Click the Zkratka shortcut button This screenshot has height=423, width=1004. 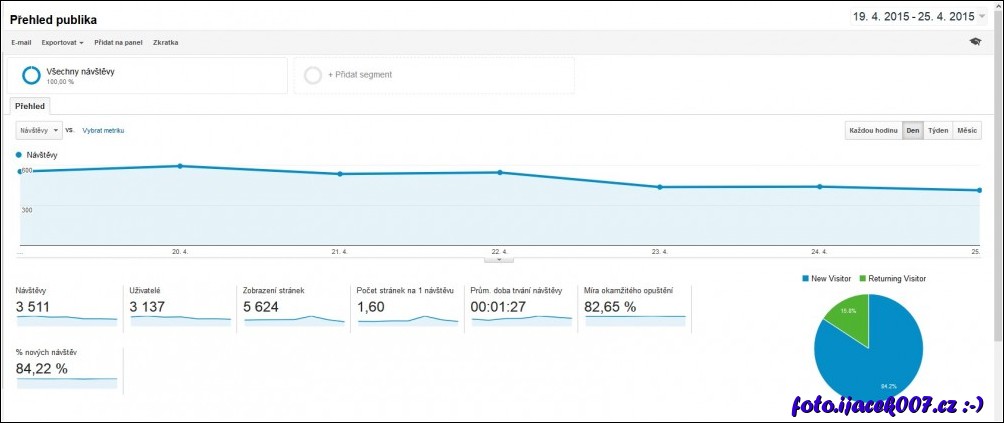pos(166,43)
